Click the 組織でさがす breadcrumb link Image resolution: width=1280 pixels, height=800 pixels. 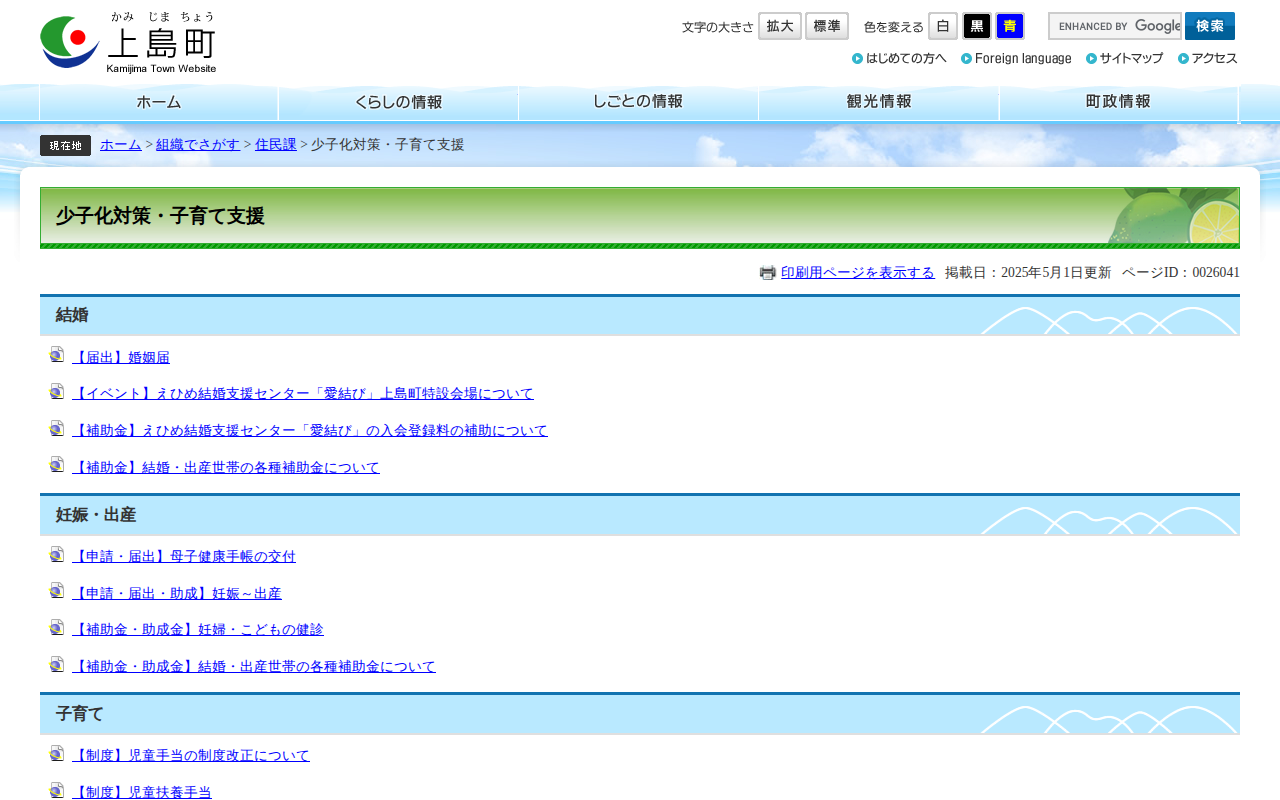click(198, 145)
